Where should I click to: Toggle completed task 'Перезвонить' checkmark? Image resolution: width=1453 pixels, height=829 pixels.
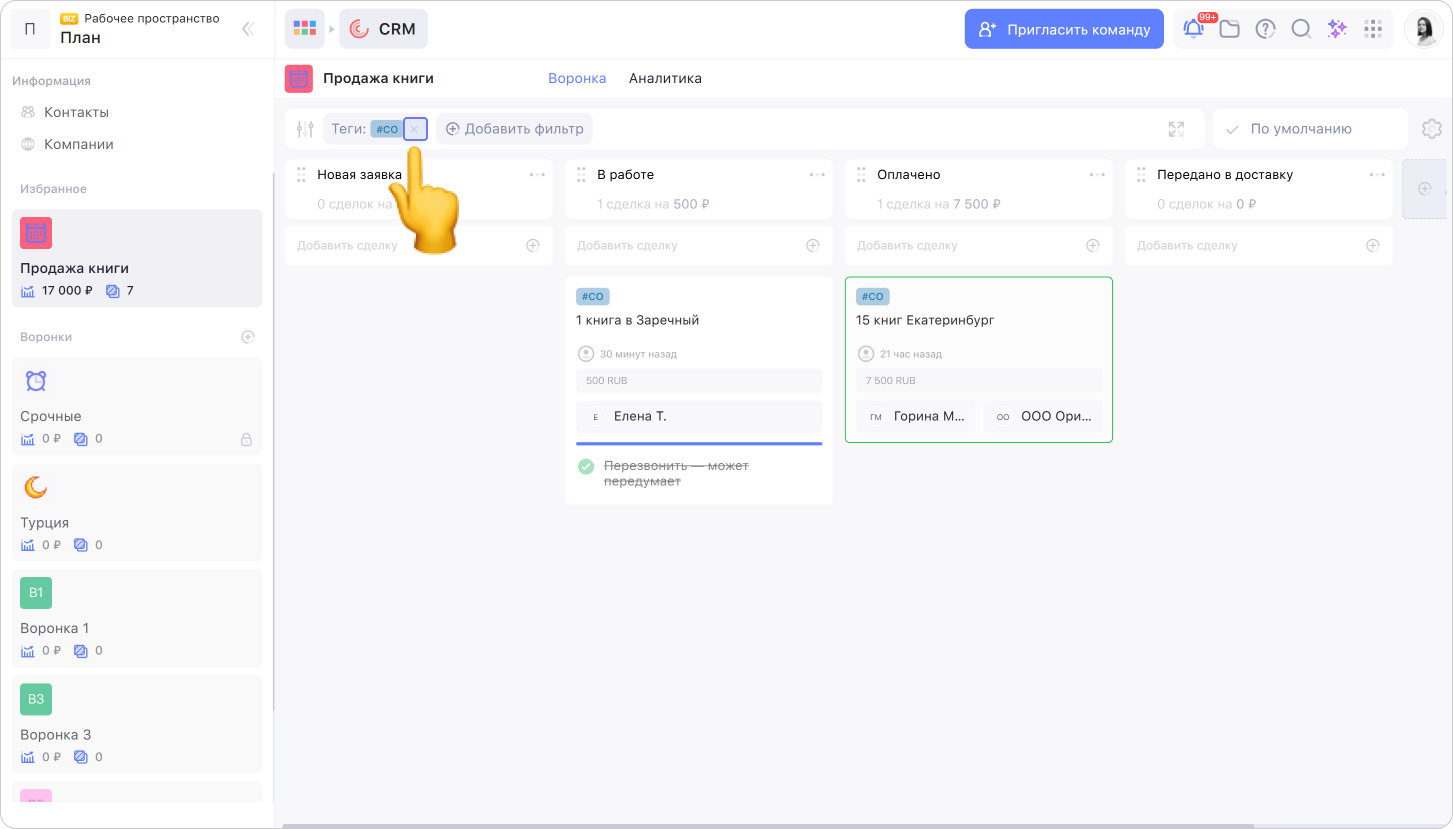pyautogui.click(x=586, y=466)
